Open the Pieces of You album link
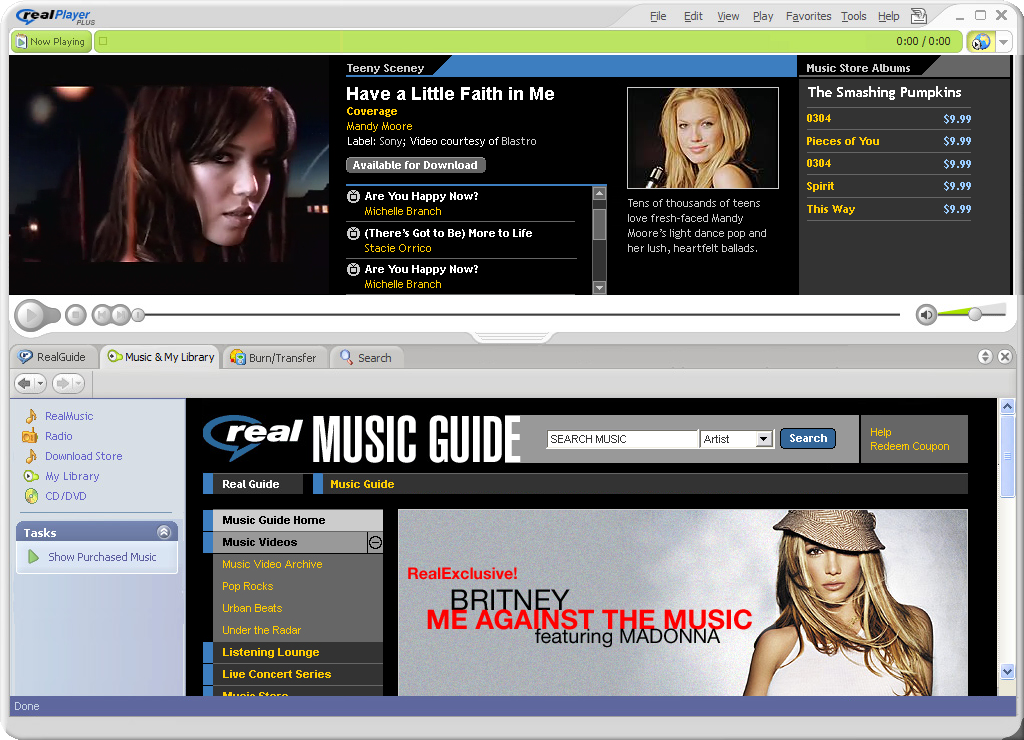Viewport: 1024px width, 740px height. (842, 141)
